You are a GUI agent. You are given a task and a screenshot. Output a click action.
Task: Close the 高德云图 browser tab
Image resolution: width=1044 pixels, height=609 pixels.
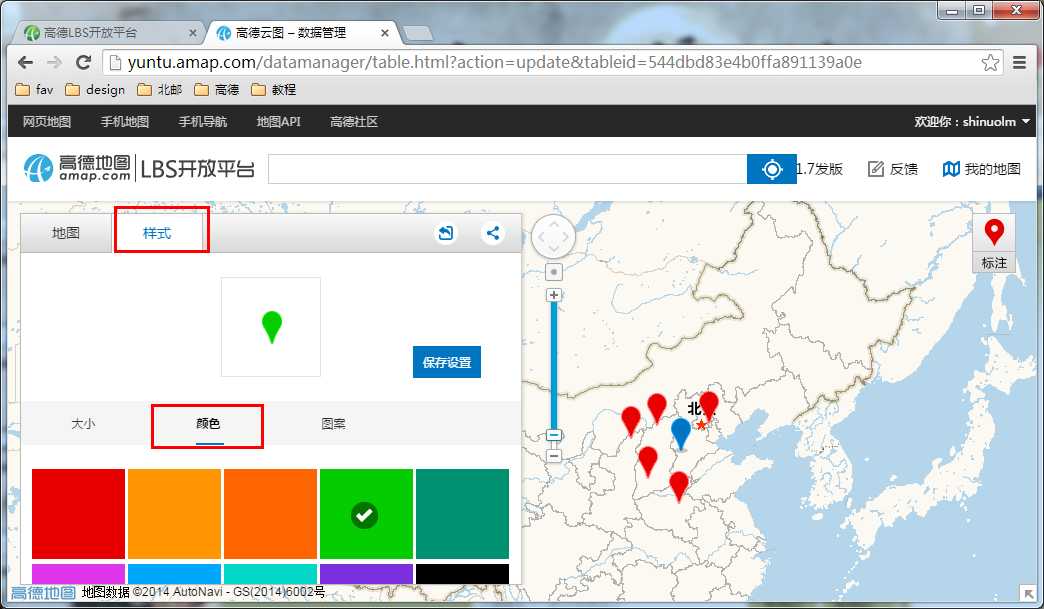385,33
